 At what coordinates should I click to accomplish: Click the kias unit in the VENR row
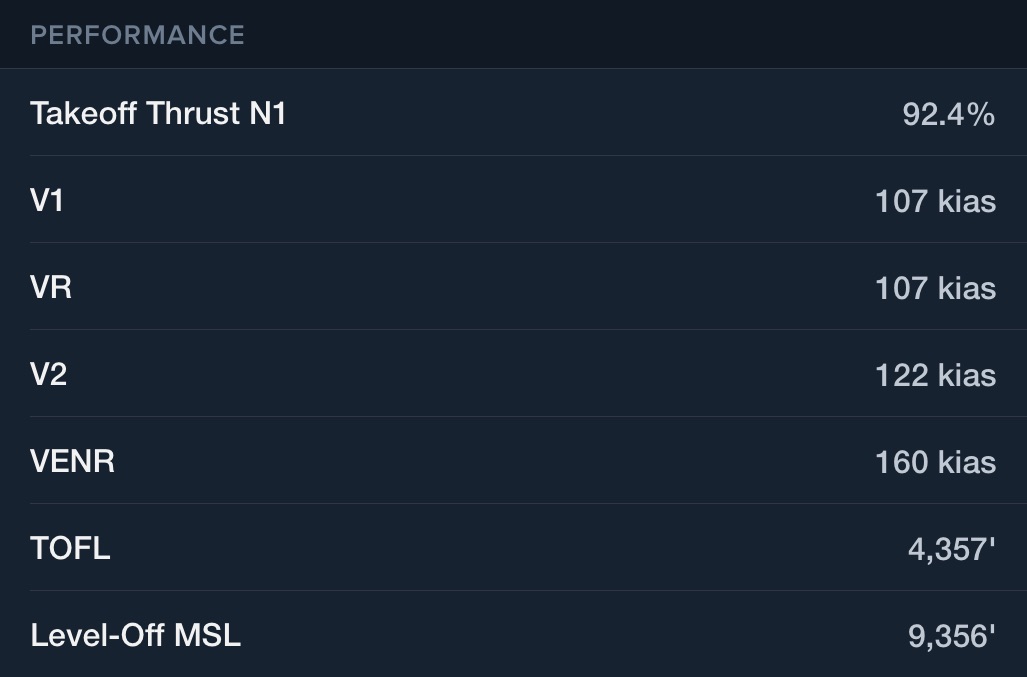[967, 462]
